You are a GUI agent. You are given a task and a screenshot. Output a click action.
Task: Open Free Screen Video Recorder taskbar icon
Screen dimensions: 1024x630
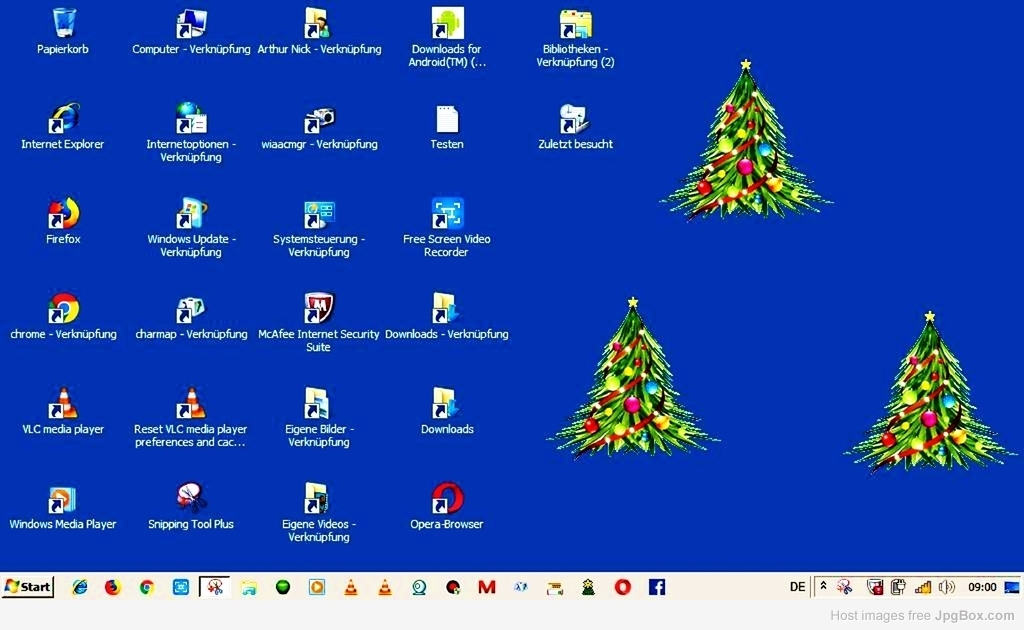click(181, 587)
